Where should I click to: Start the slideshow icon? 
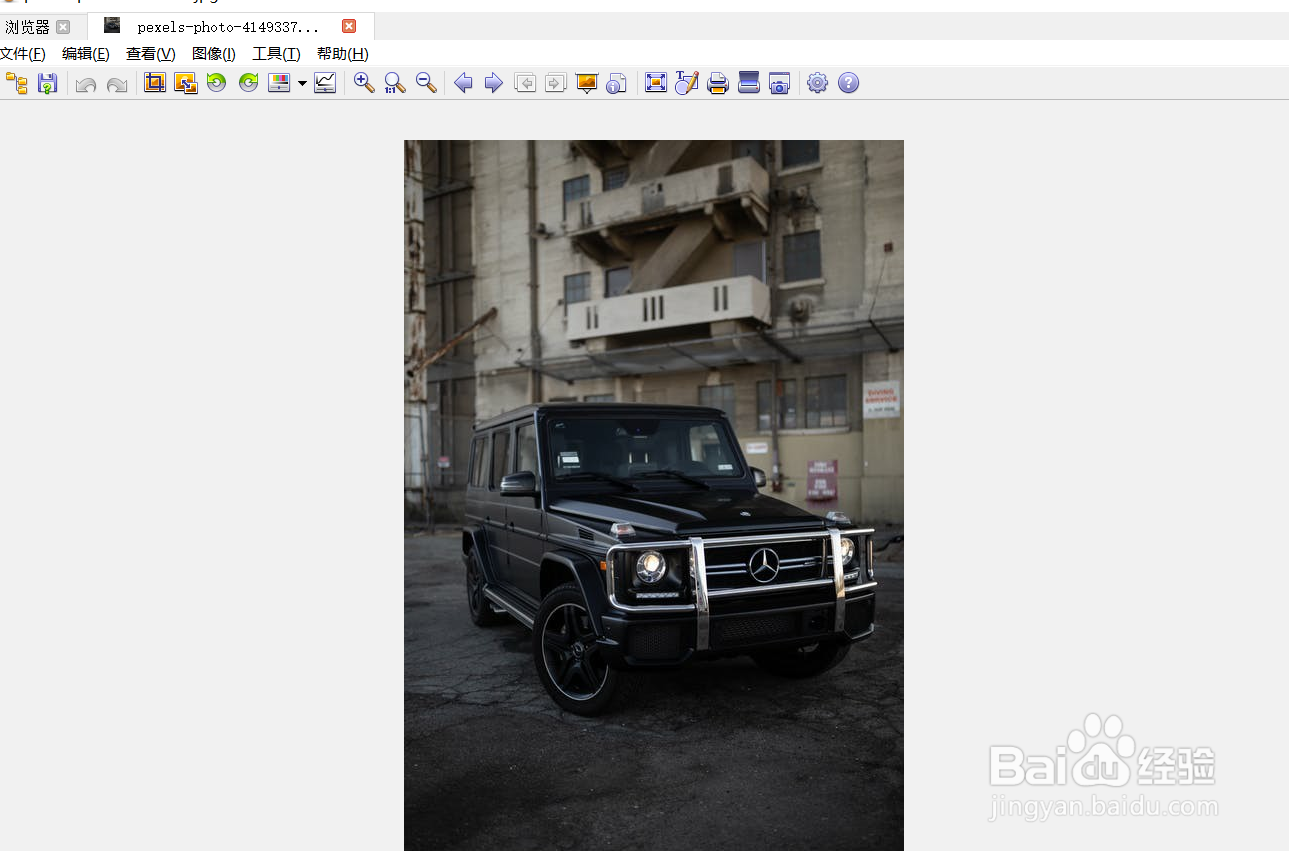click(x=587, y=83)
